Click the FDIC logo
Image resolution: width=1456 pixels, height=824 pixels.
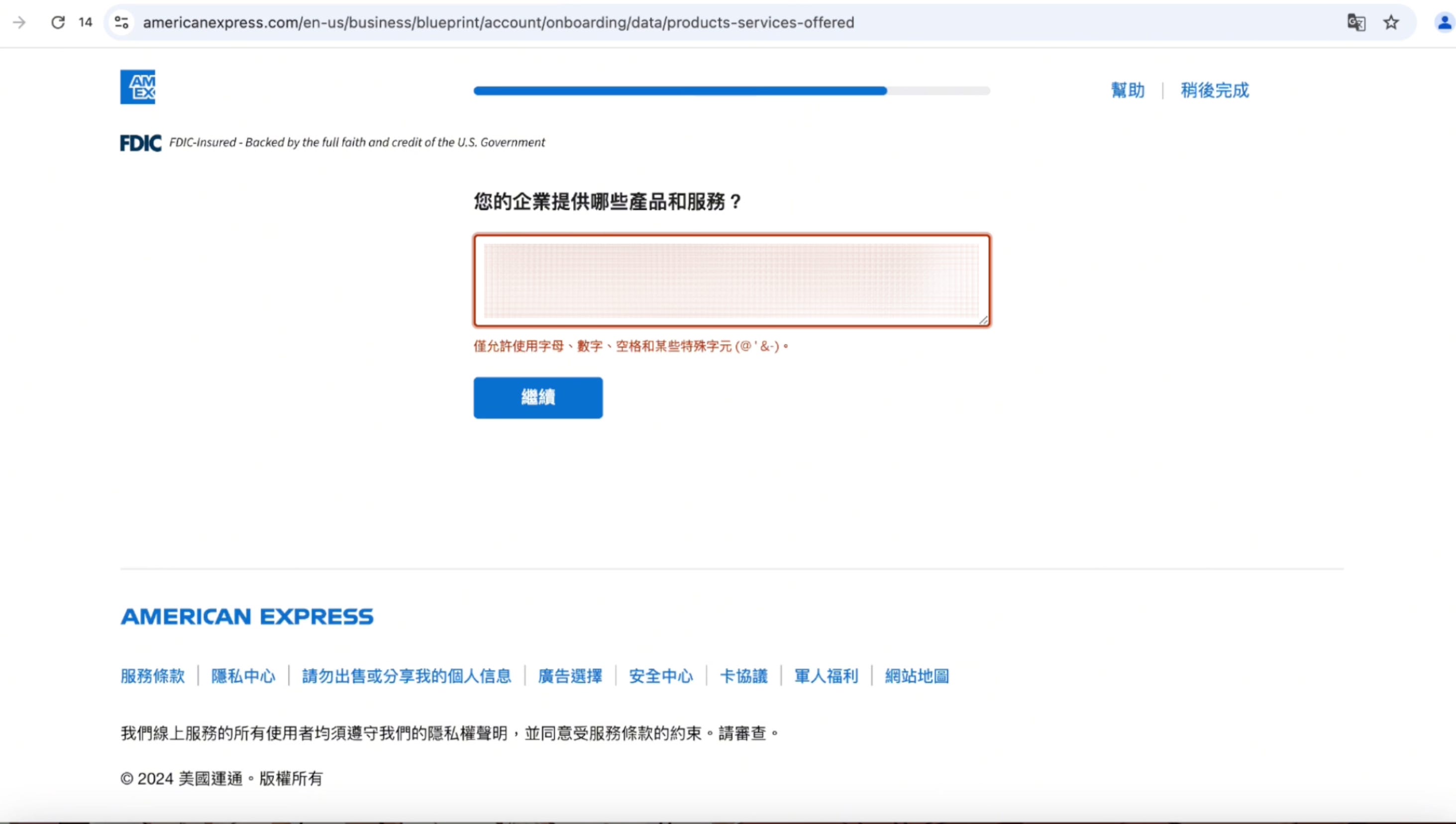(140, 143)
